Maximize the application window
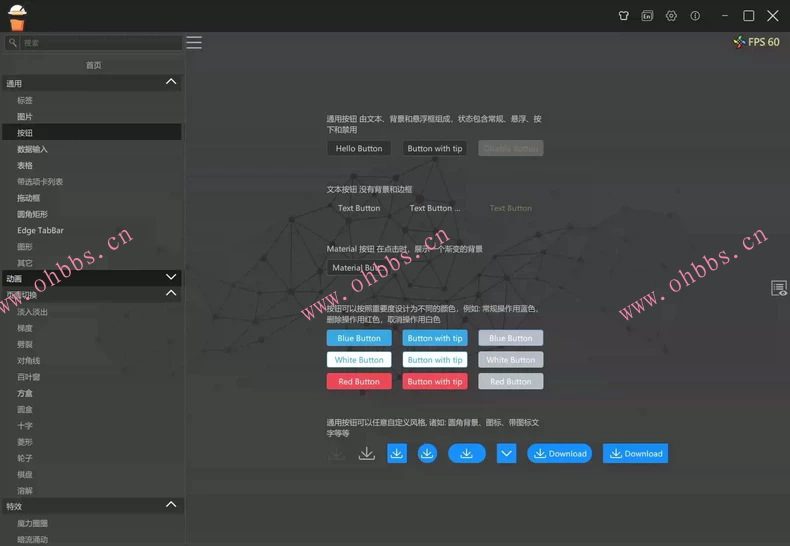 tap(749, 16)
